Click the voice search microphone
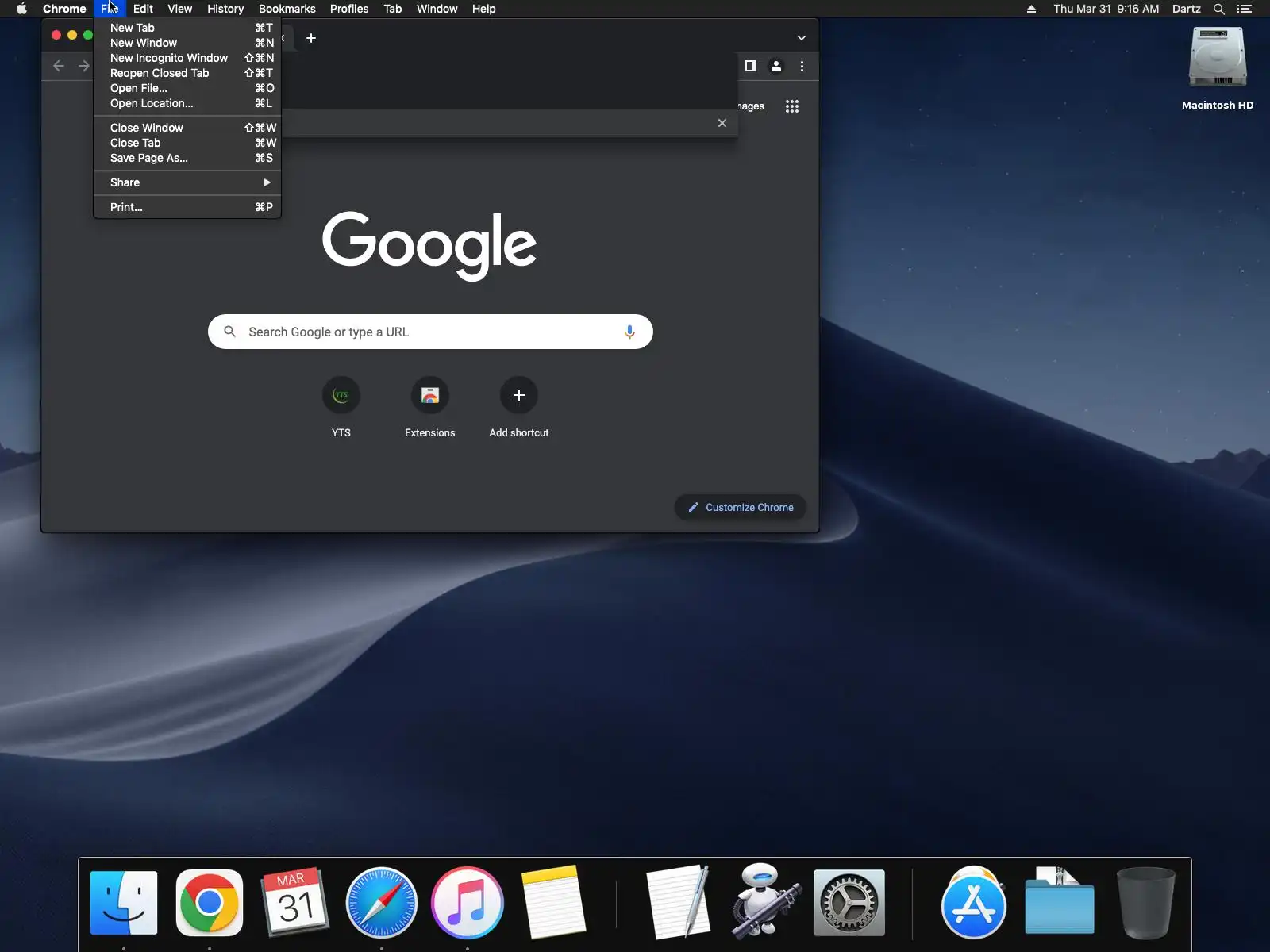The image size is (1270, 952). point(629,332)
